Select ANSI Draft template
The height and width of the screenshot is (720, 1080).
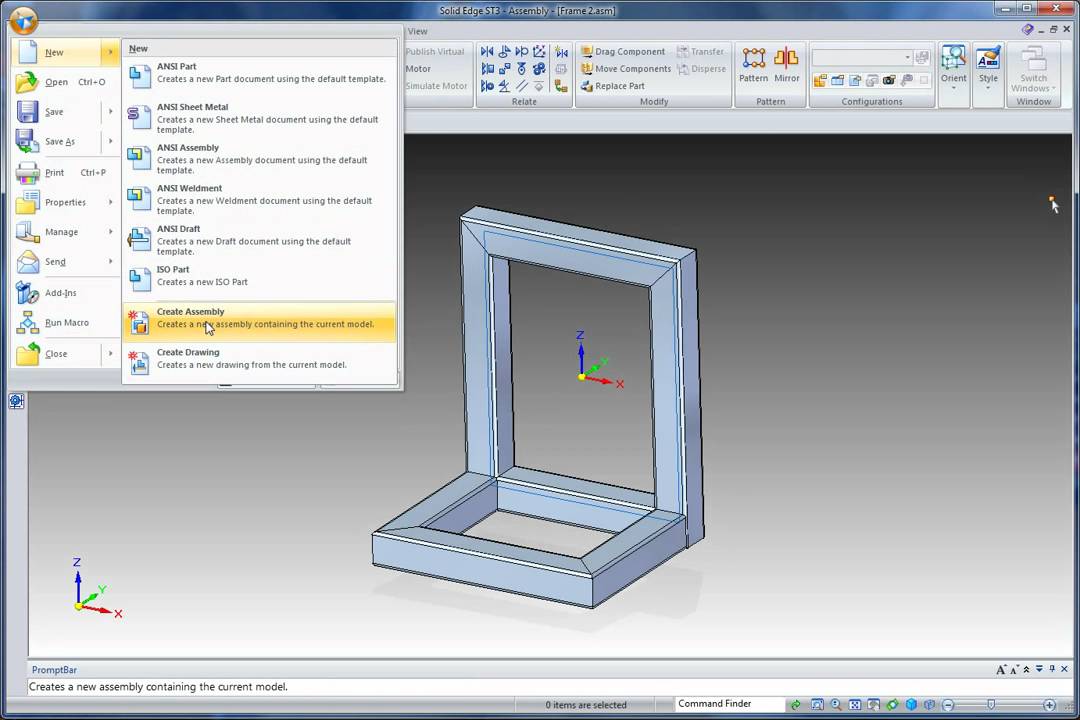pos(259,240)
